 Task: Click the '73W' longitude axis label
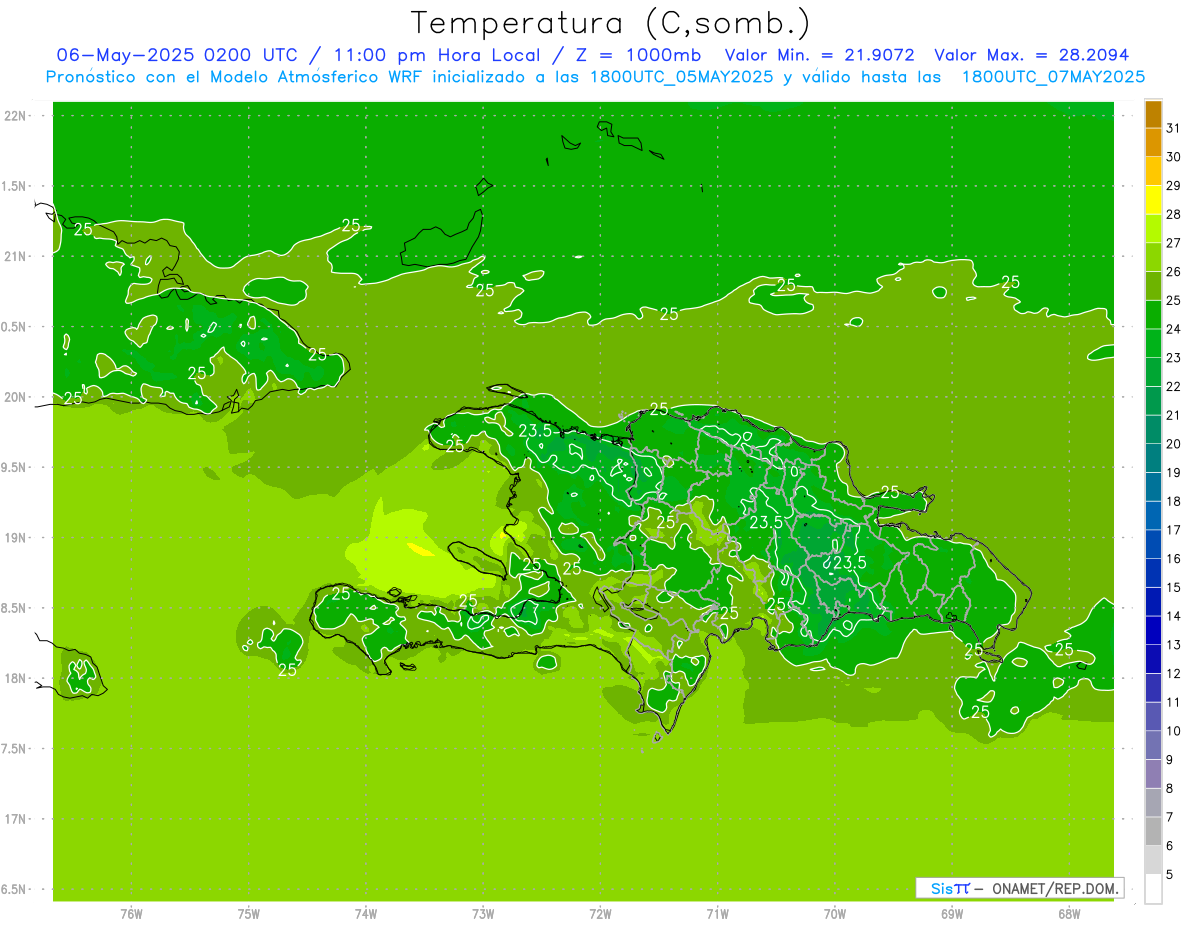coord(483,913)
